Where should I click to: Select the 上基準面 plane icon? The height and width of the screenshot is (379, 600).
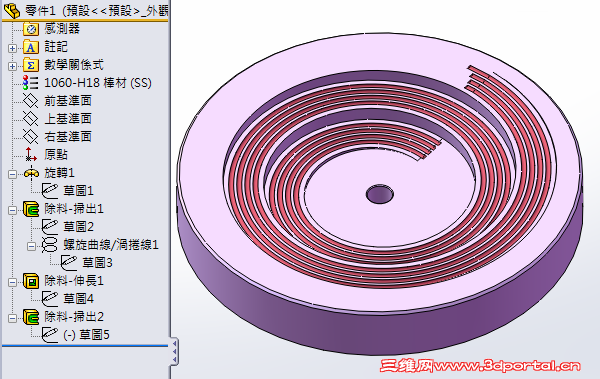31,119
